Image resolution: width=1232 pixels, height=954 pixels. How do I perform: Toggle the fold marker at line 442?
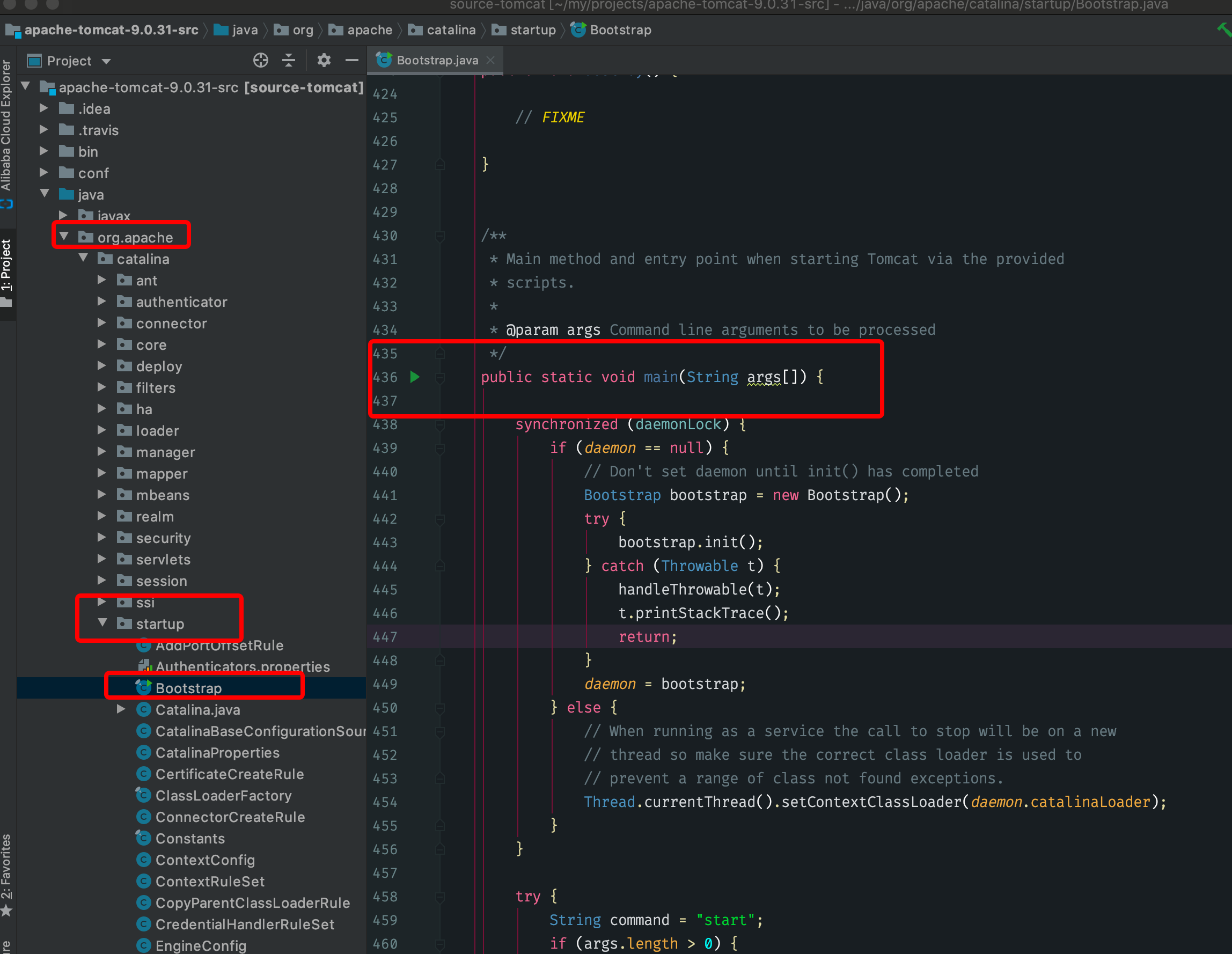[440, 519]
